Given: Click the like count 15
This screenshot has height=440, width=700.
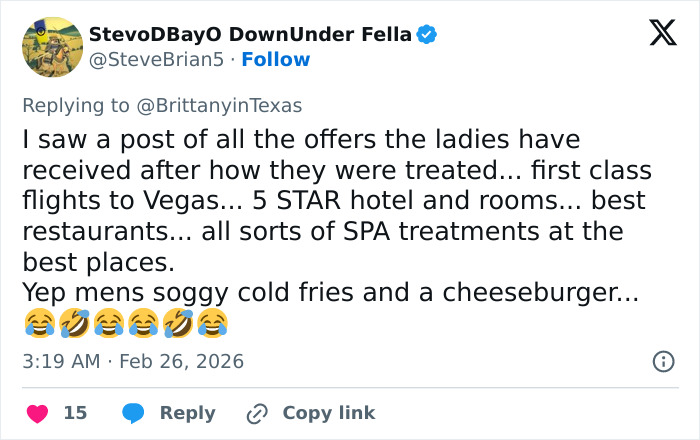Looking at the screenshot, I should pos(75,413).
